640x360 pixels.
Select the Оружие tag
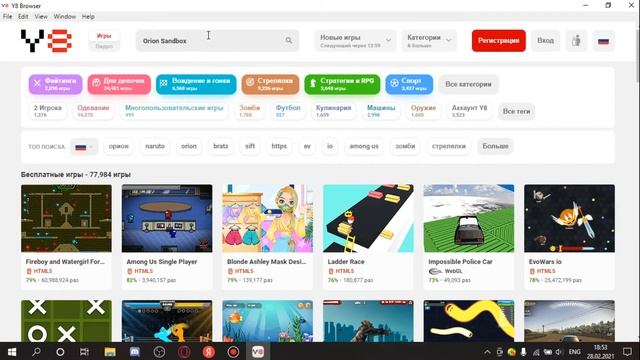[423, 111]
